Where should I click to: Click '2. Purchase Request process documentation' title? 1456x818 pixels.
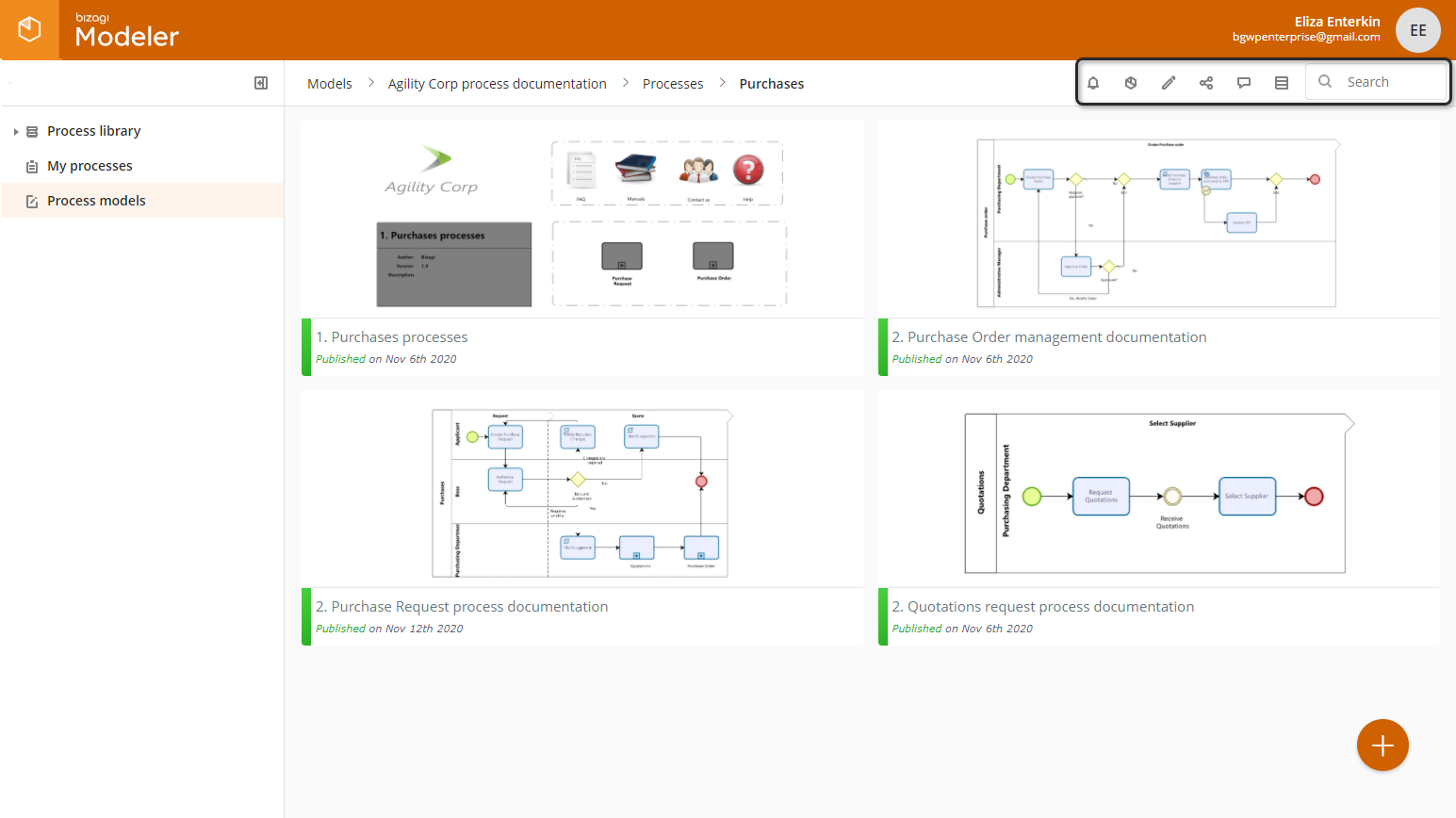click(x=462, y=607)
